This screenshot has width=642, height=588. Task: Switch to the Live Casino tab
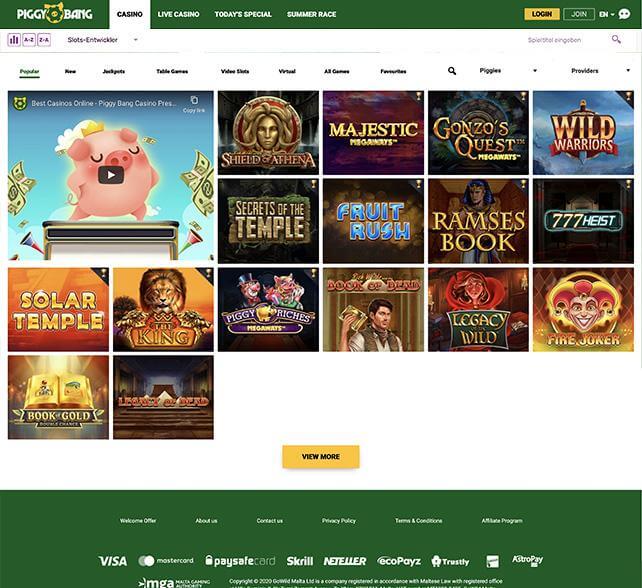coord(179,14)
